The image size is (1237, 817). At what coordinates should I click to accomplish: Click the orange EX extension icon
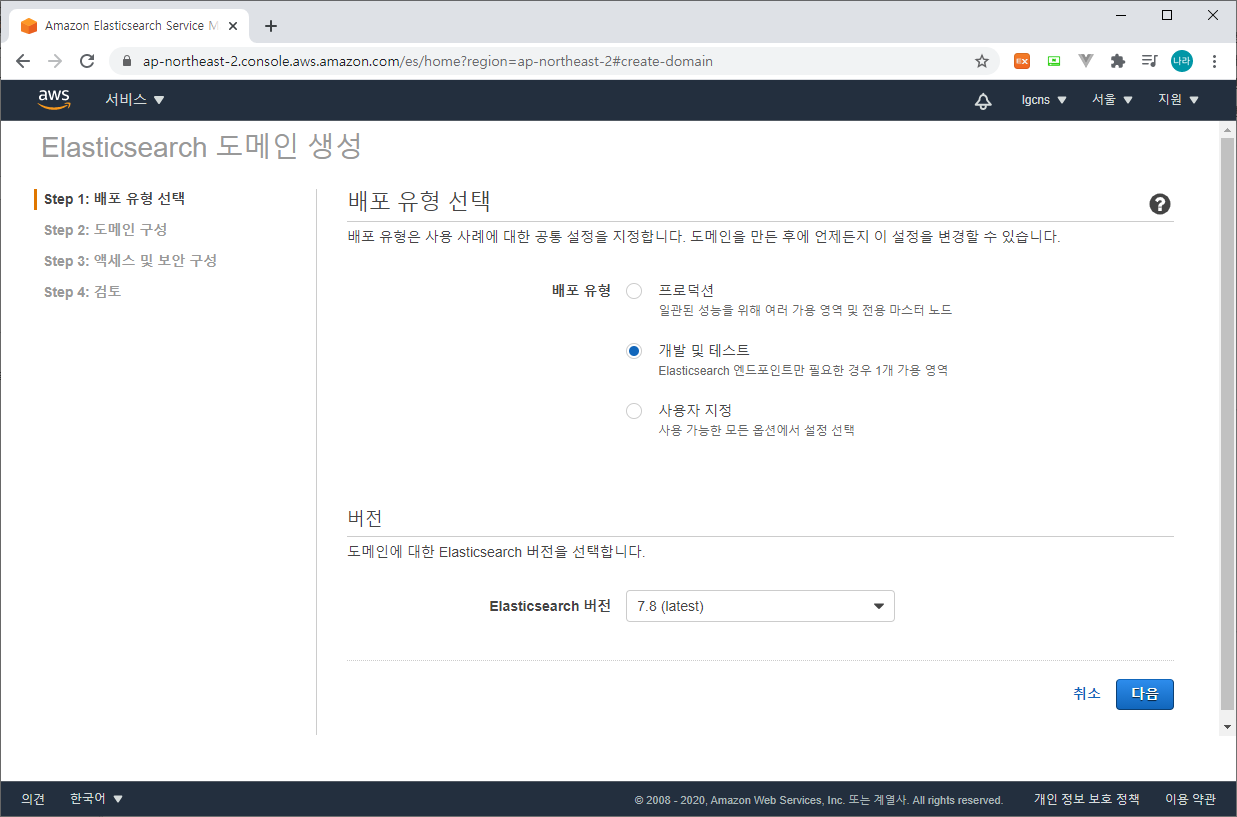(1022, 61)
